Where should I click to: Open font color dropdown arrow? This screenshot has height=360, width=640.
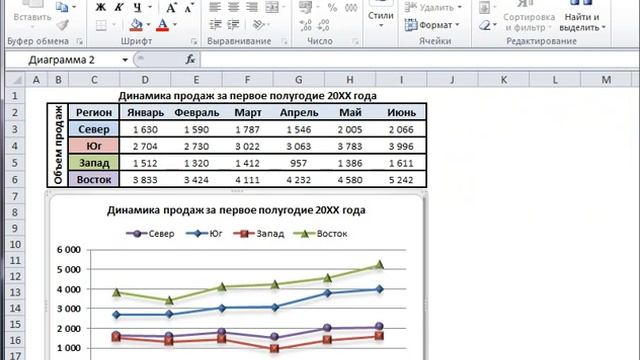[175, 25]
